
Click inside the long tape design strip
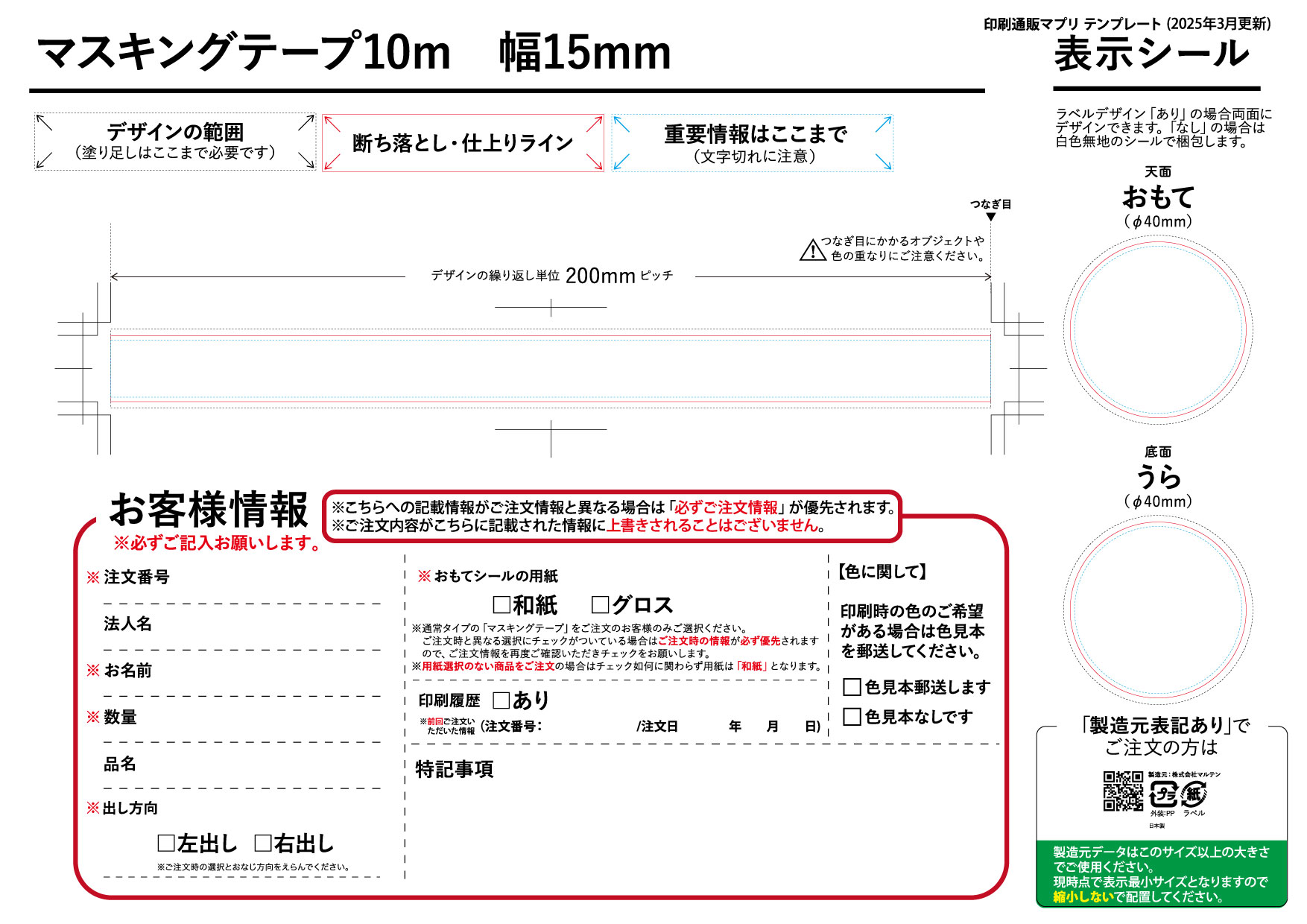[551, 368]
